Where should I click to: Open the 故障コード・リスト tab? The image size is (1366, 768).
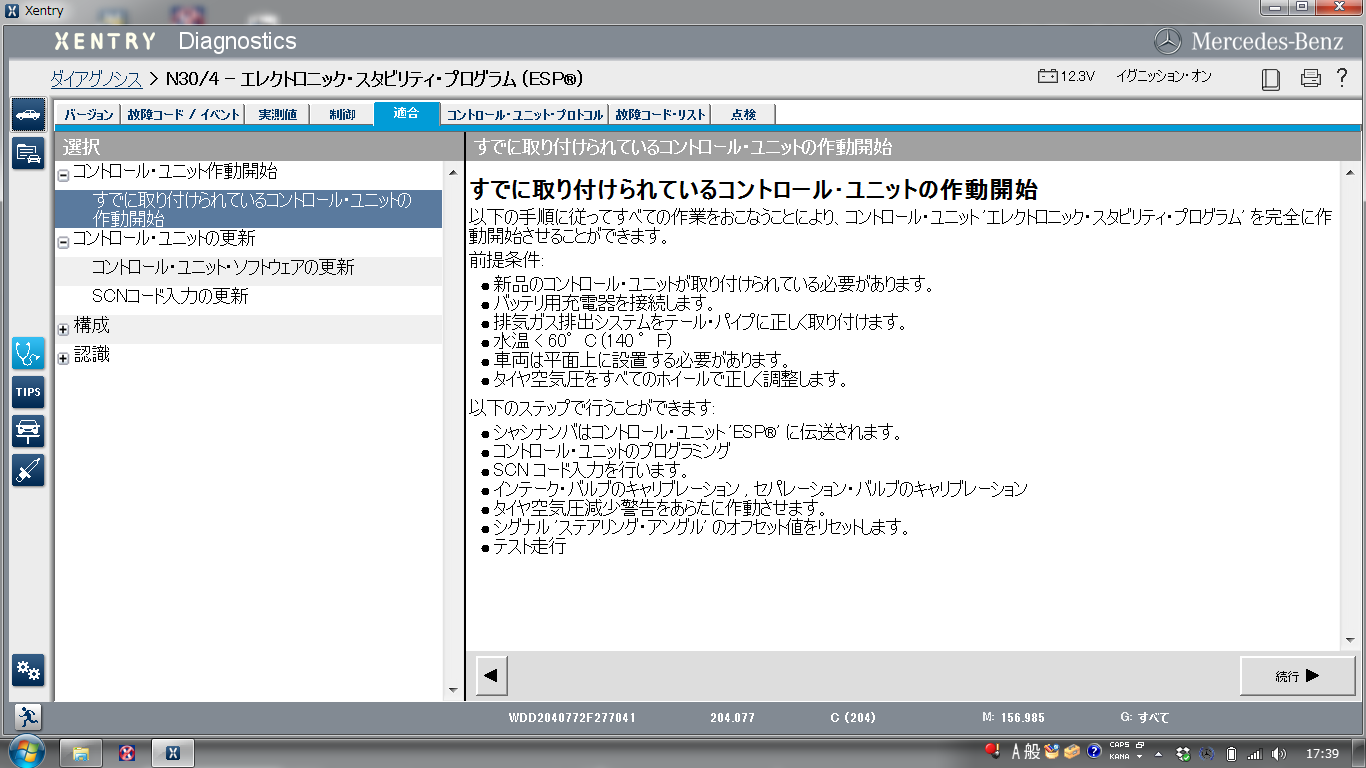661,115
